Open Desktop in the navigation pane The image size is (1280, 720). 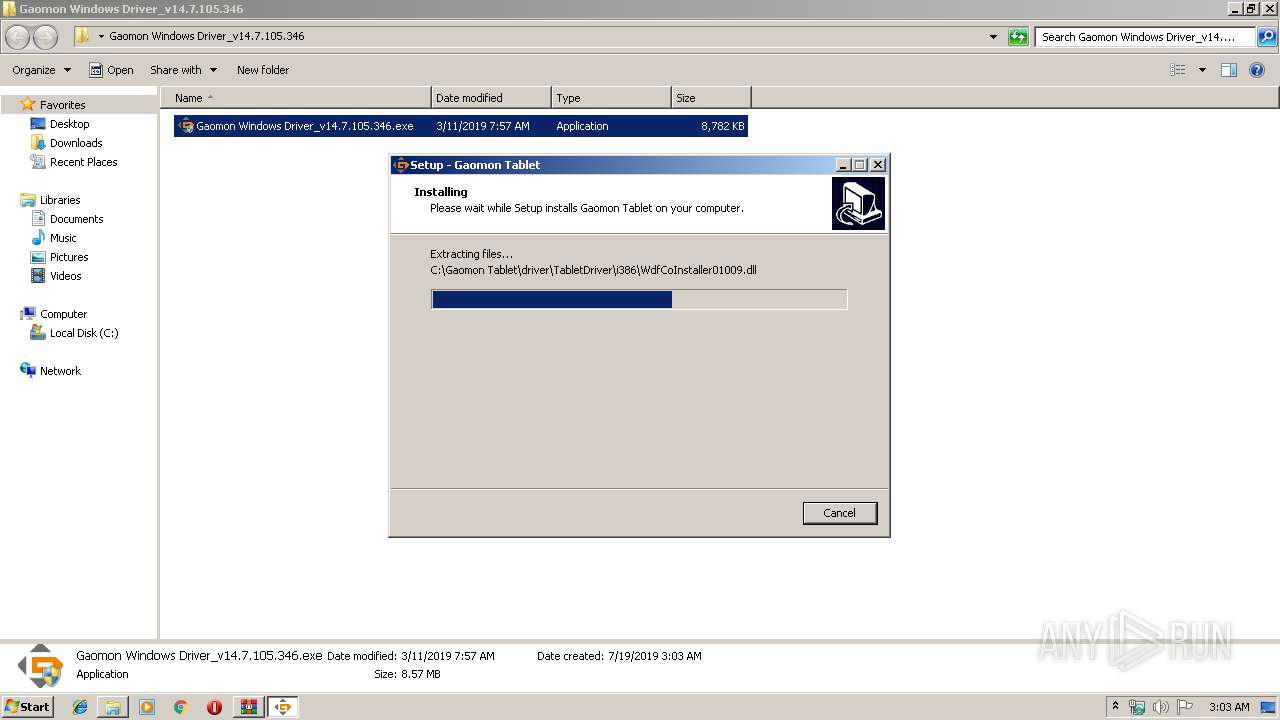click(x=69, y=124)
